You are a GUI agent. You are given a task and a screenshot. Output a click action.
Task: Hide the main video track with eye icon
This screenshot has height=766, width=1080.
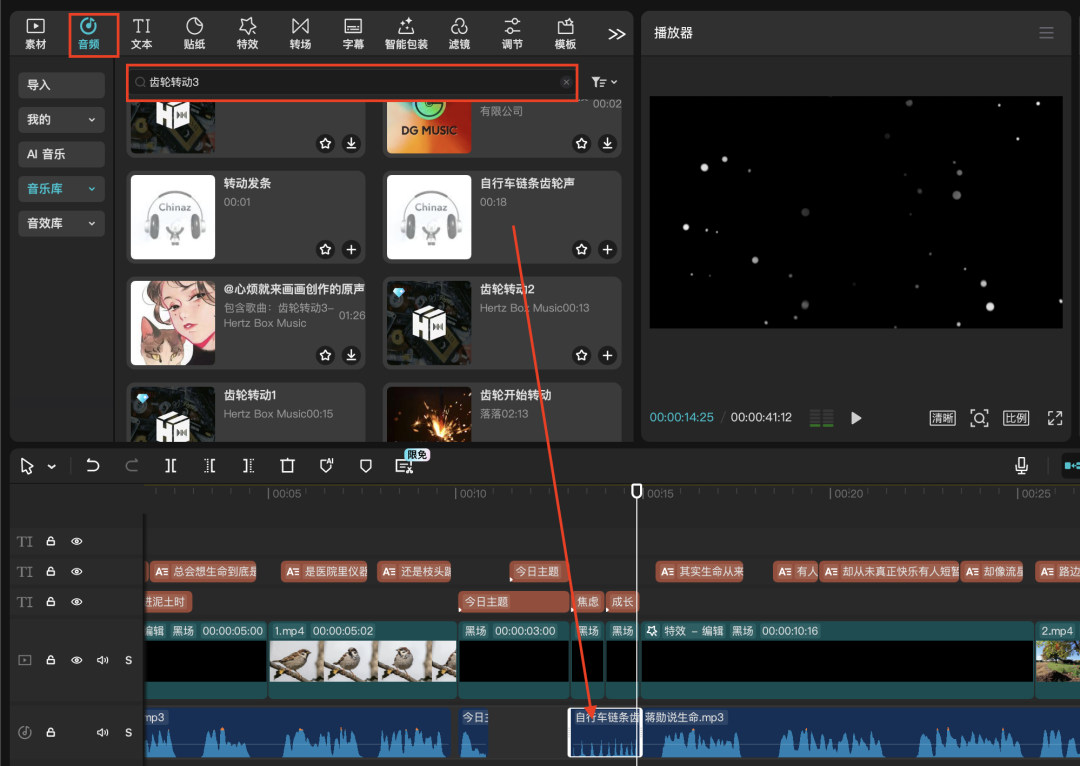pyautogui.click(x=77, y=660)
